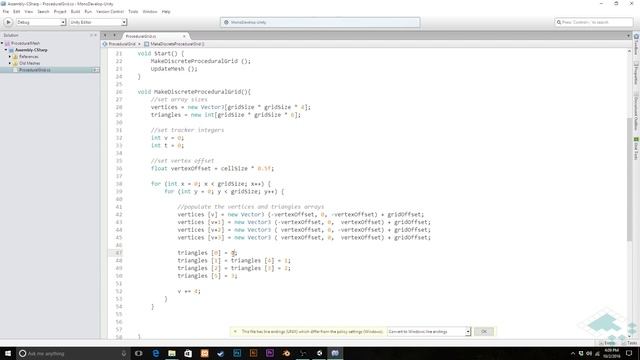Screen dimensions: 640x360
Task: Navigate to next tab arrow
Action: [114, 36]
